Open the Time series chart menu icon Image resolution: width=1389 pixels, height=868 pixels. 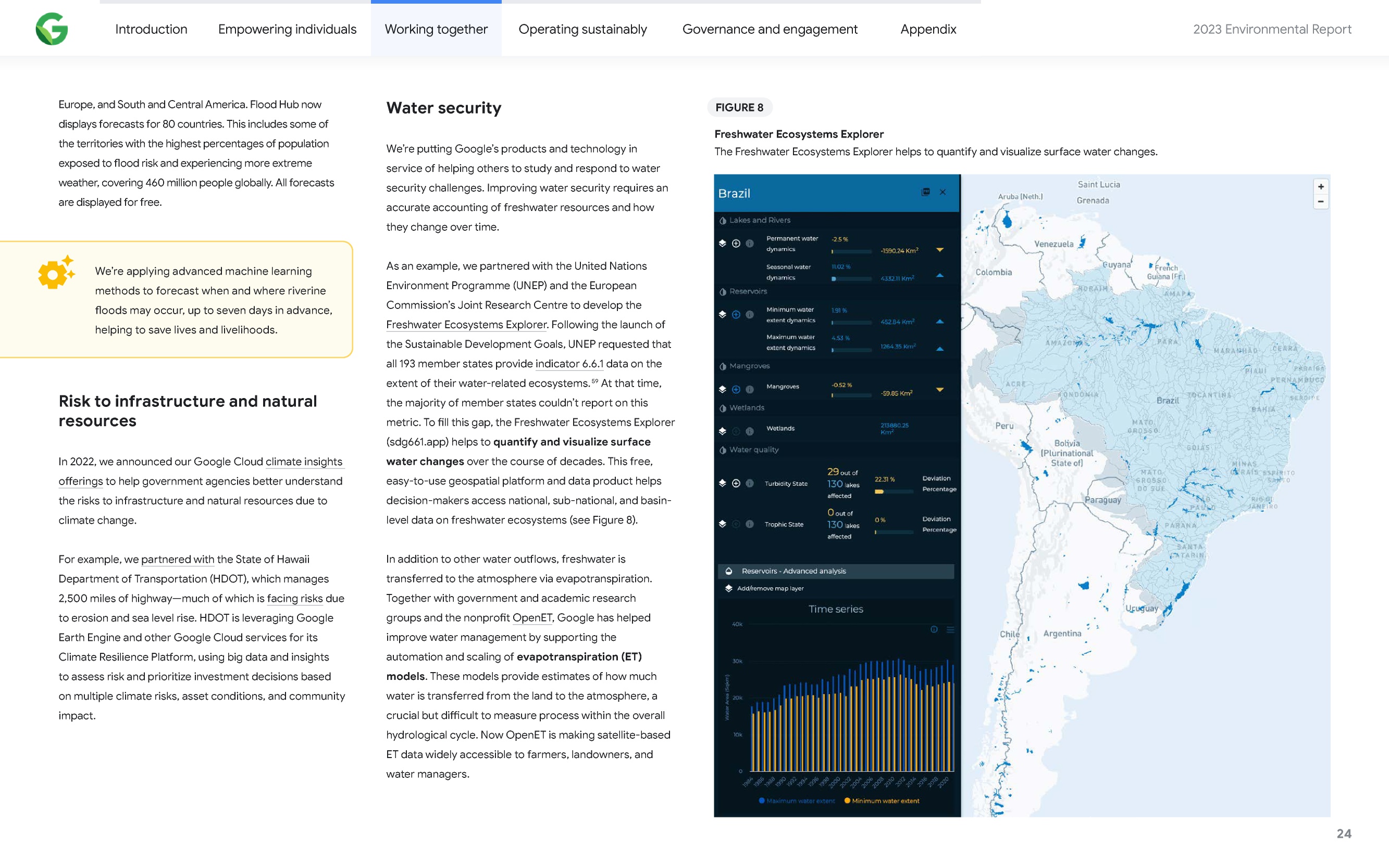coord(950,629)
